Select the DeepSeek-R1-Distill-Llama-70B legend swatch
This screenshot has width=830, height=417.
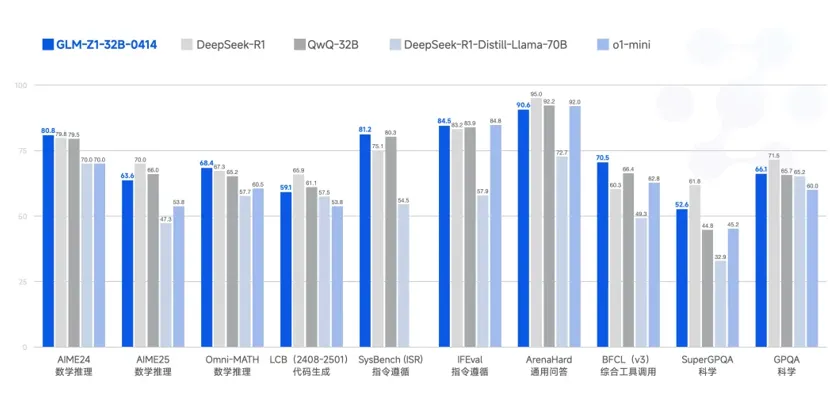coord(394,44)
